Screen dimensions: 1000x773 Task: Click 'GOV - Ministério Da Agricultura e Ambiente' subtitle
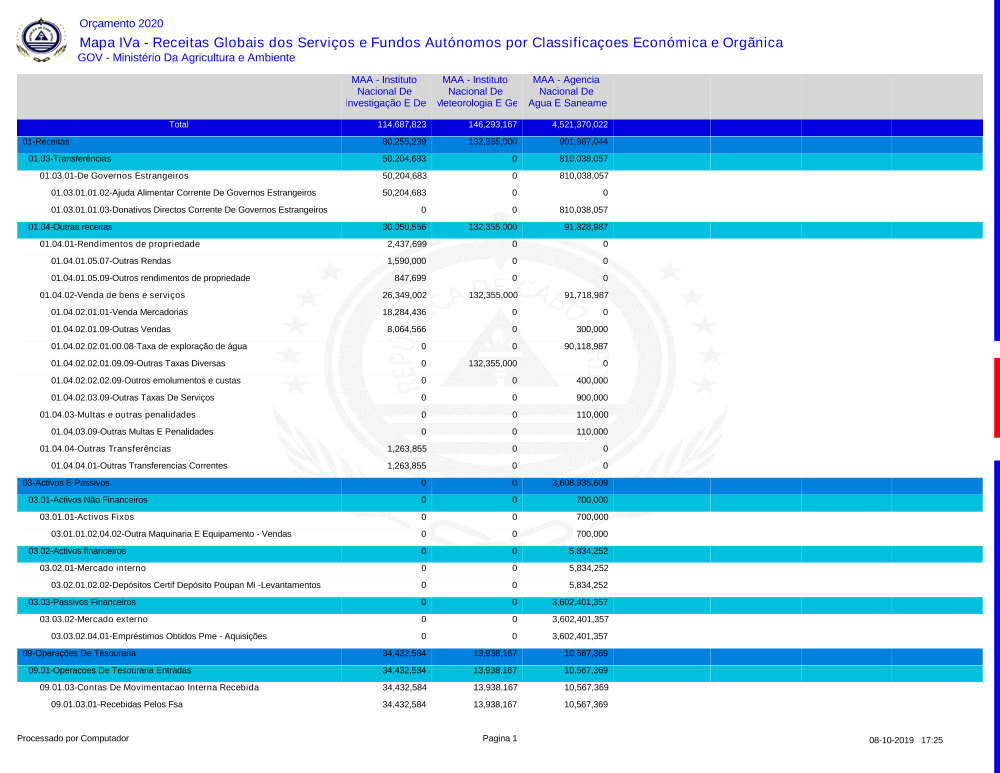pyautogui.click(x=186, y=58)
